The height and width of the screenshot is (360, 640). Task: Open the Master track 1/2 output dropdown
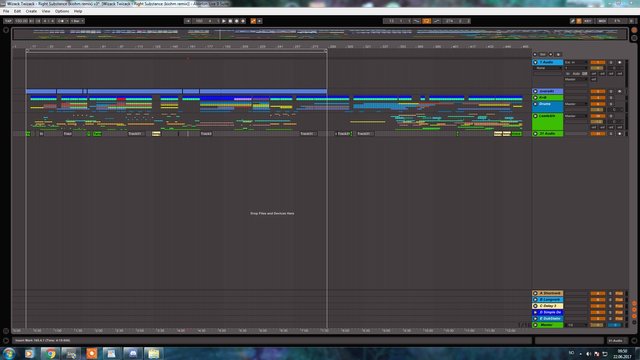click(578, 325)
